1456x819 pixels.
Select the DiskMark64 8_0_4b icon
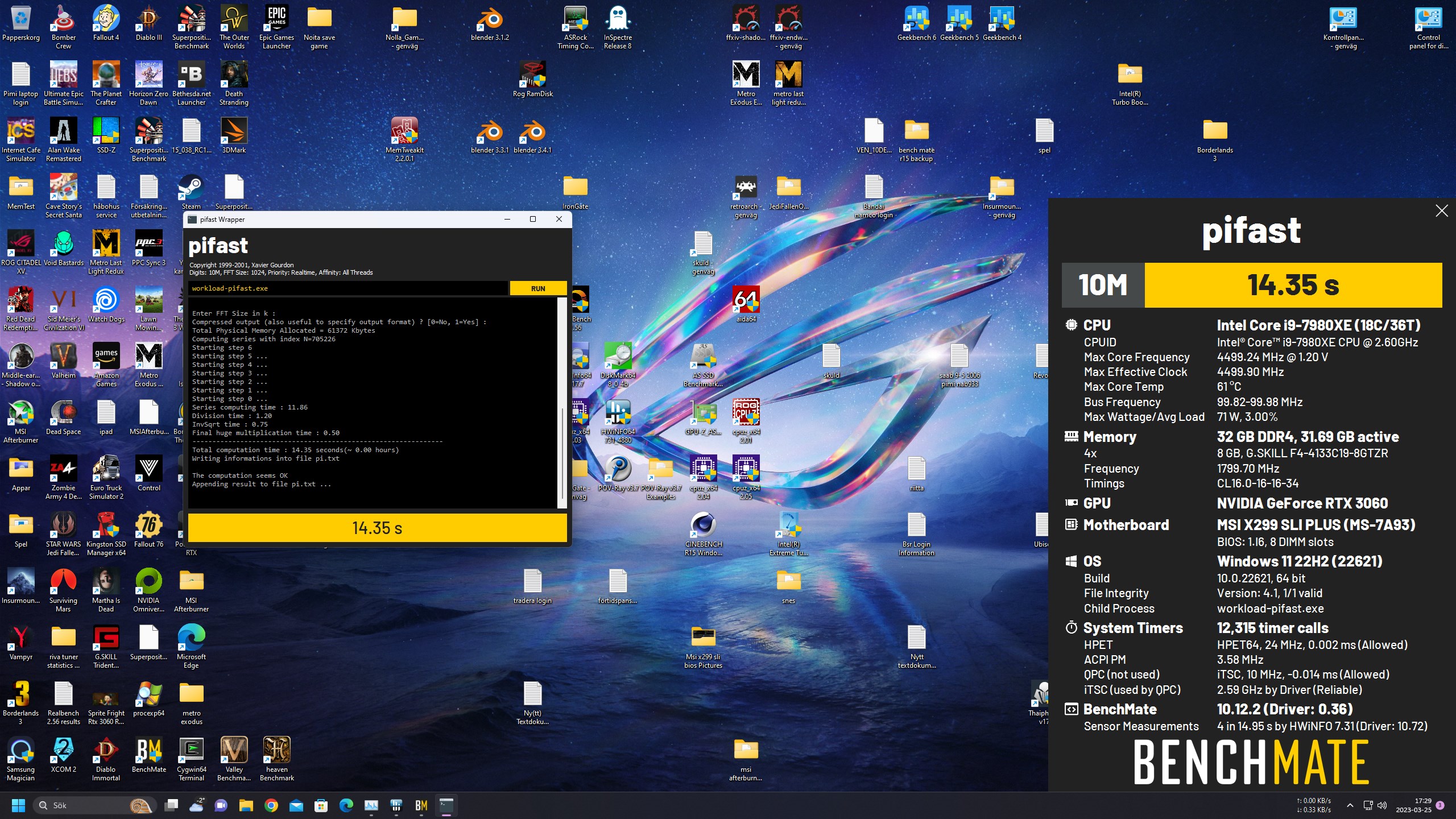coord(618,365)
